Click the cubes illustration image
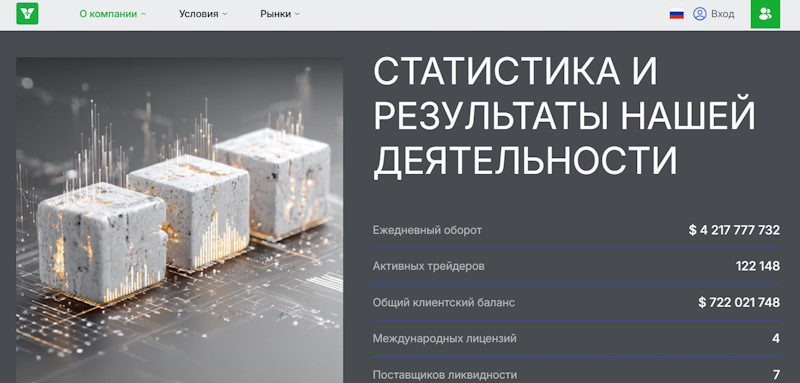The width and height of the screenshot is (800, 383). pyautogui.click(x=180, y=220)
